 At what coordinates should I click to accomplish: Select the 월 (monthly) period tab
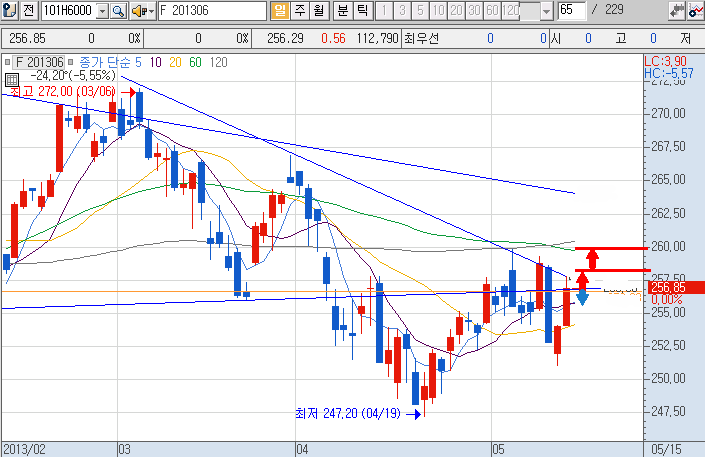tap(318, 11)
